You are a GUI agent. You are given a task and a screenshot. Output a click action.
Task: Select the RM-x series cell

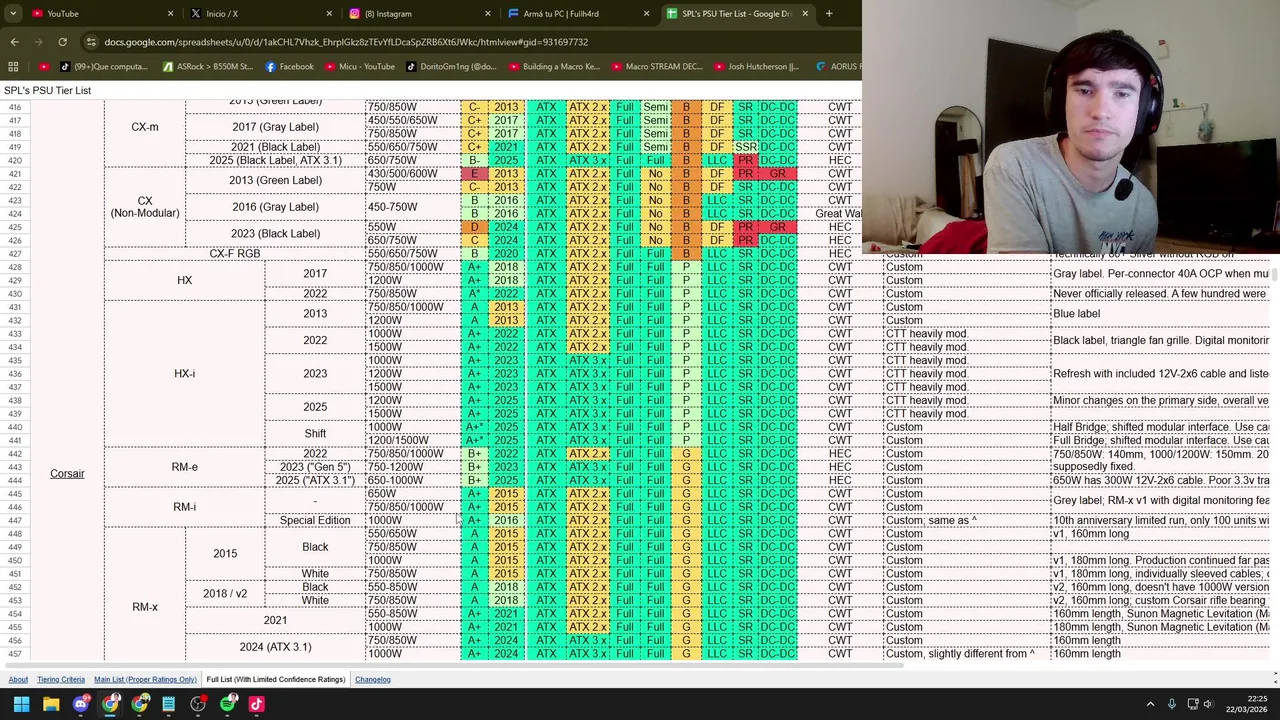click(x=145, y=607)
